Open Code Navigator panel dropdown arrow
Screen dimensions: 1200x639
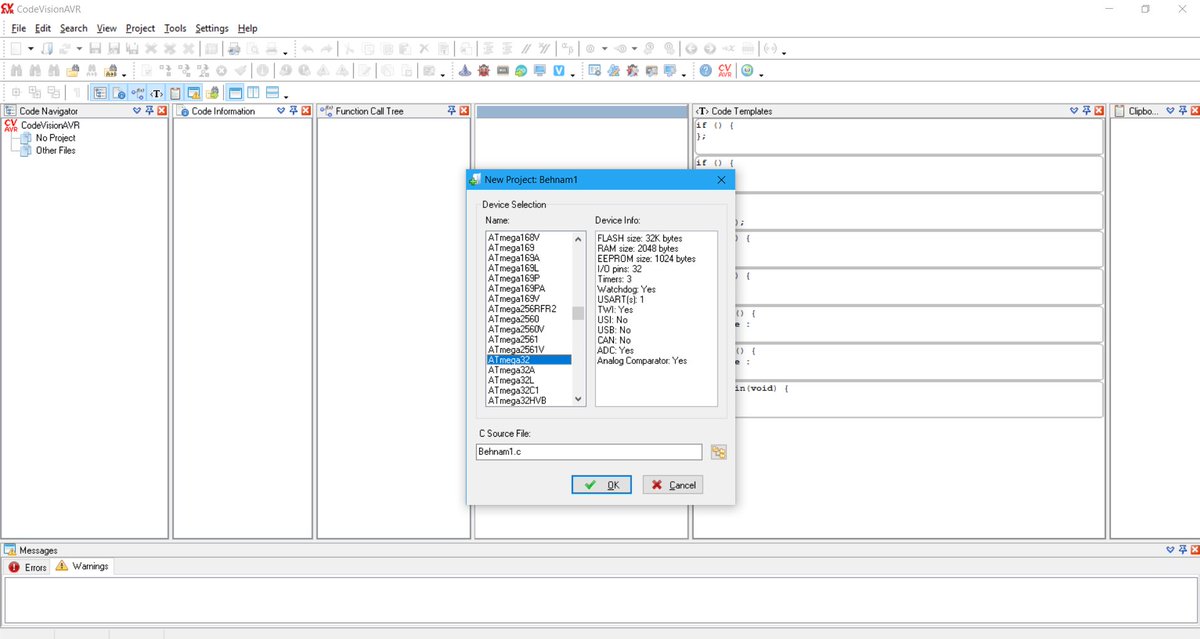coord(137,111)
